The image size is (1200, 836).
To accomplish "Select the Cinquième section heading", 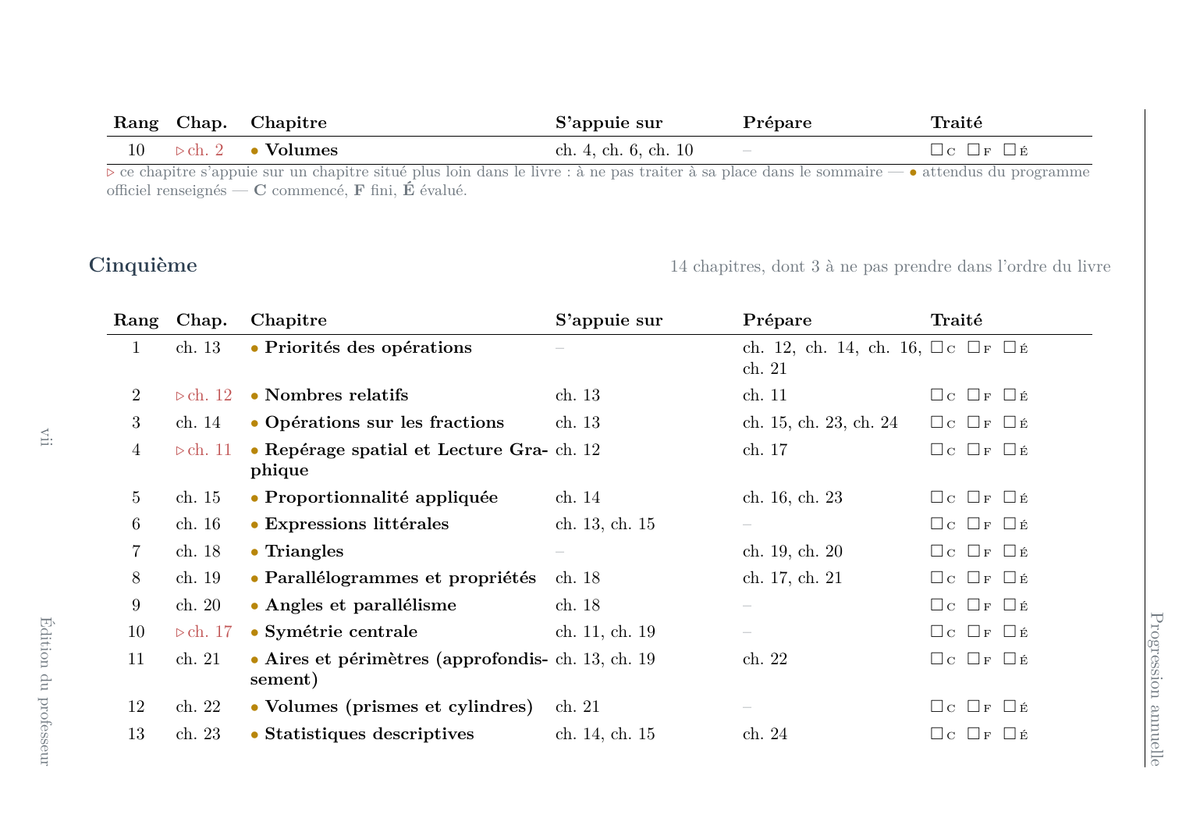I will tap(143, 266).
